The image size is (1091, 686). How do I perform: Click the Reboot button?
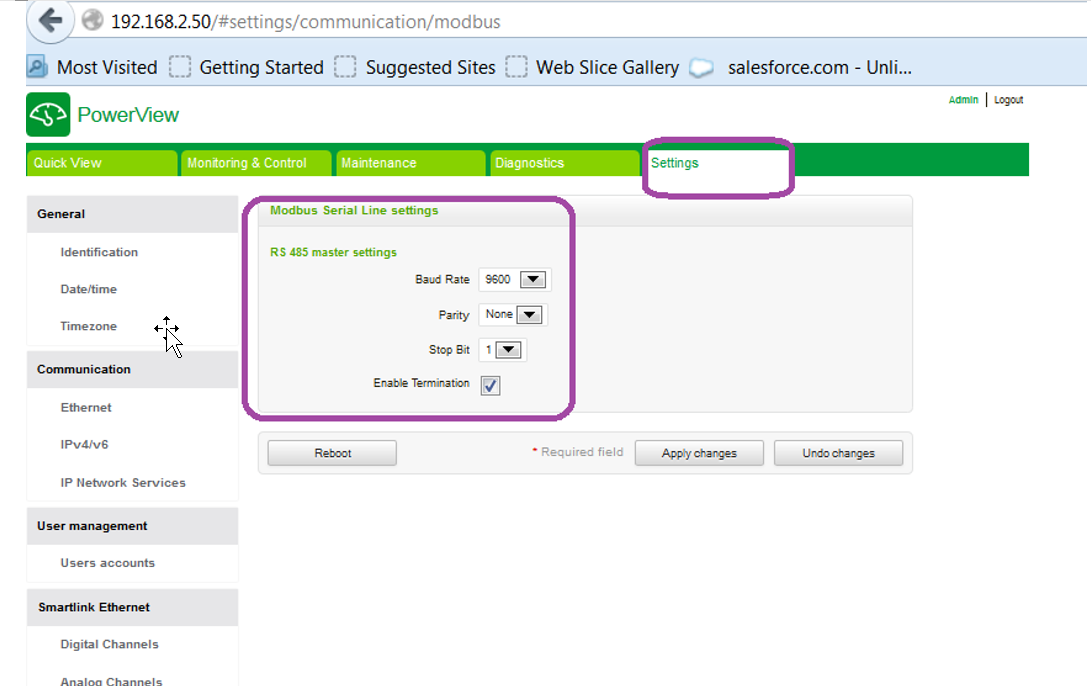click(x=332, y=453)
